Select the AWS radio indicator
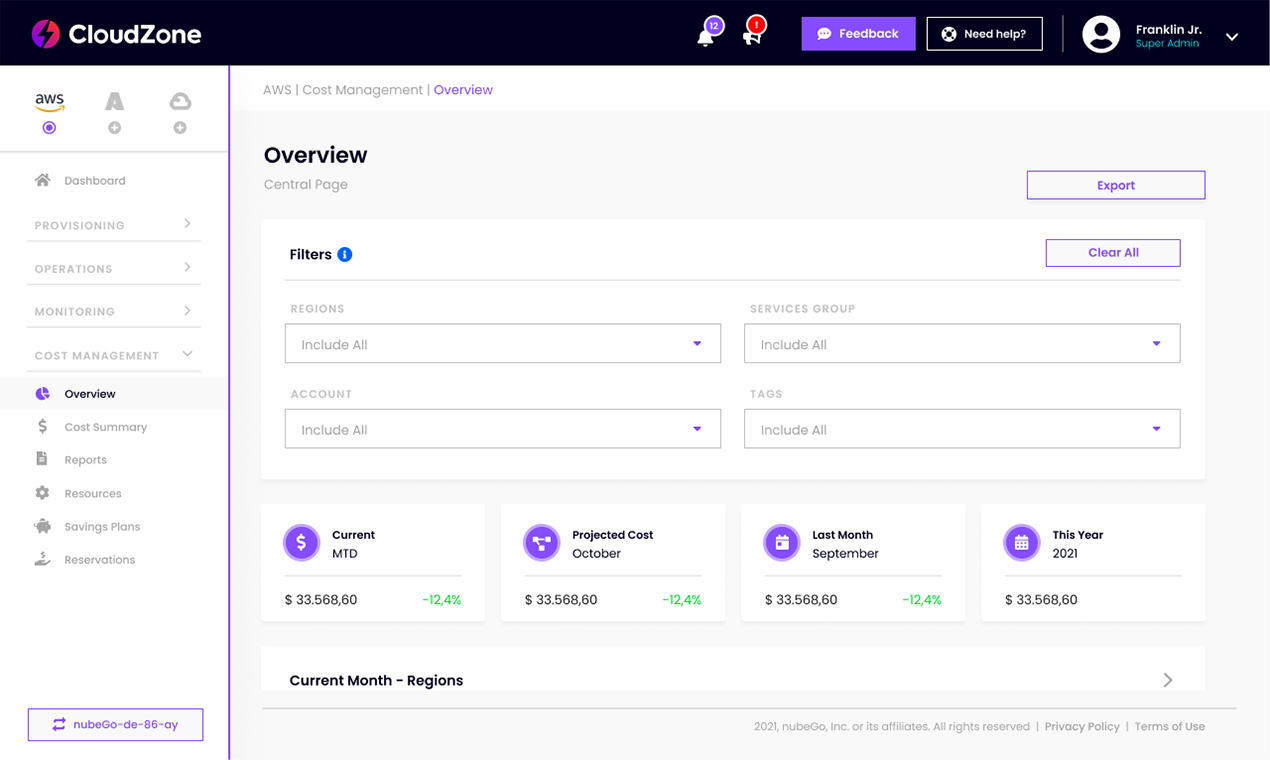The image size is (1270, 760). [49, 128]
